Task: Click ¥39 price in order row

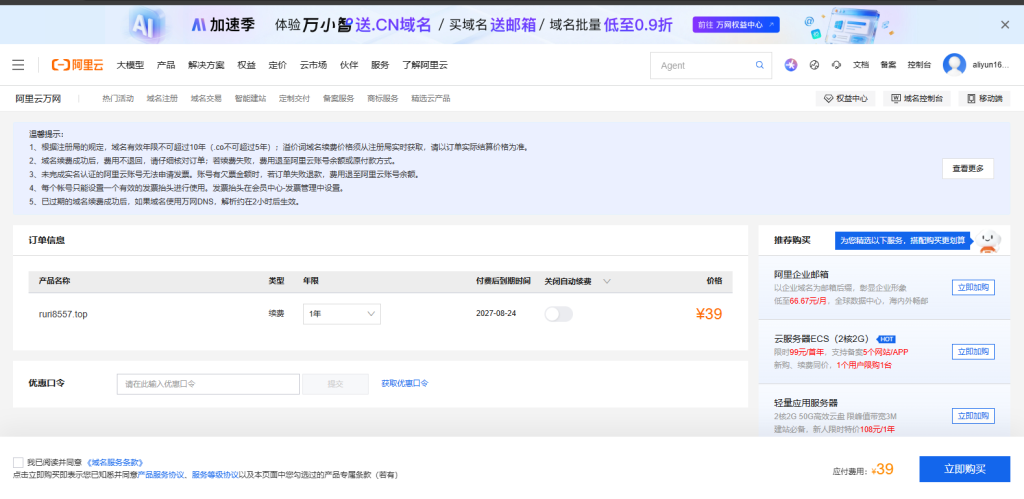Action: point(709,314)
